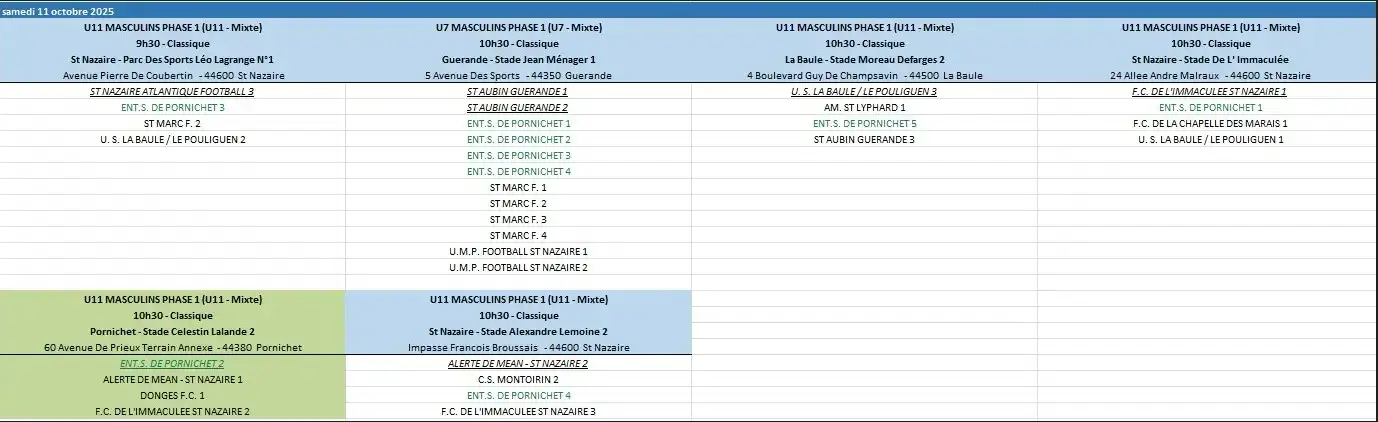Image resolution: width=1378 pixels, height=422 pixels.
Task: Click the Impasse Francois Broussais address cell
Action: click(x=518, y=348)
